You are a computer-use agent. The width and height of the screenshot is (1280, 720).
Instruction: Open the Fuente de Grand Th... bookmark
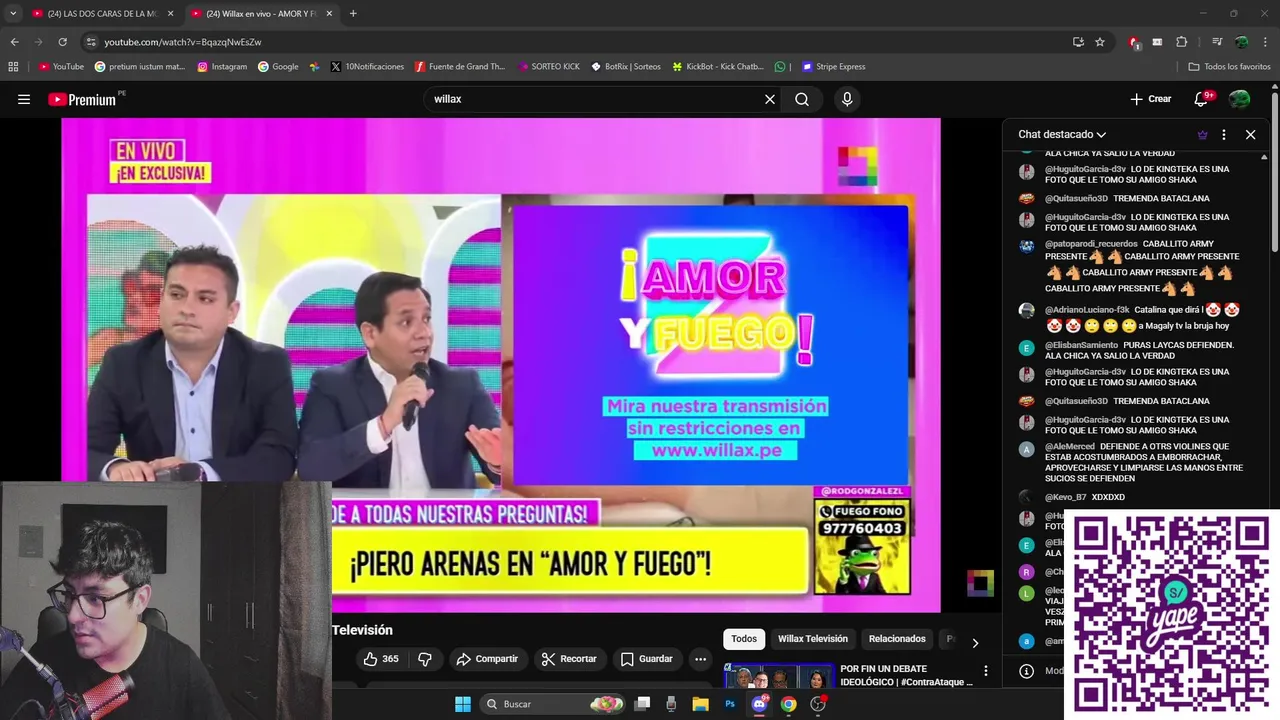click(460, 67)
